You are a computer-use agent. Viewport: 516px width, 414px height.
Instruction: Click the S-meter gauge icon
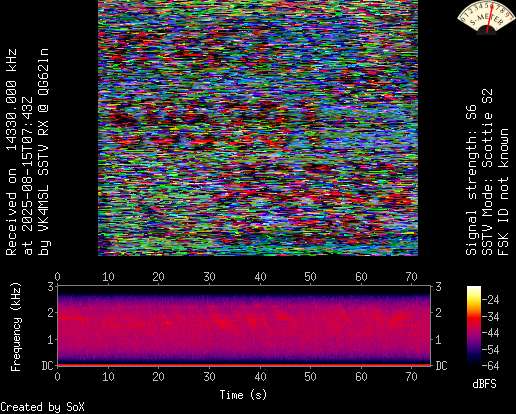pos(486,18)
